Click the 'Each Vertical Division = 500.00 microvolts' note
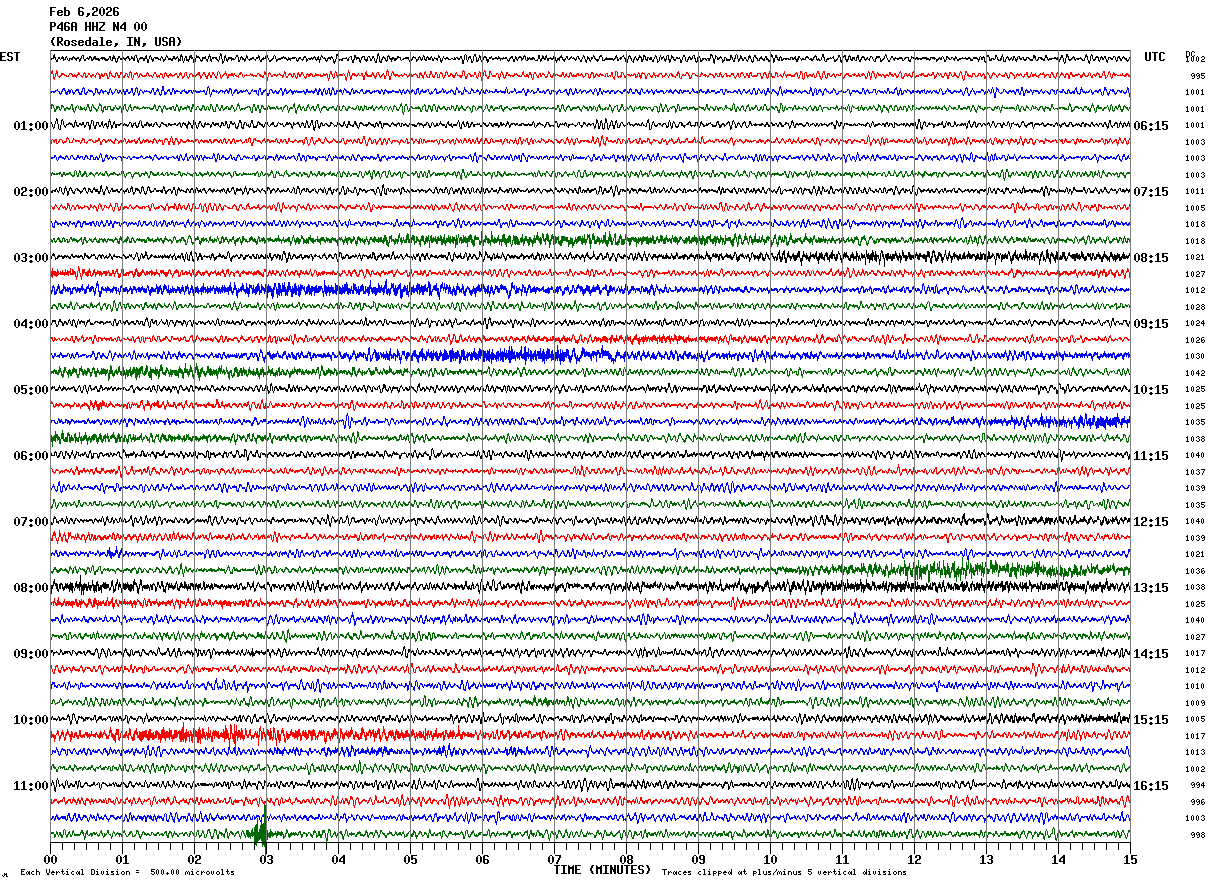The width and height of the screenshot is (1210, 886). tap(127, 873)
